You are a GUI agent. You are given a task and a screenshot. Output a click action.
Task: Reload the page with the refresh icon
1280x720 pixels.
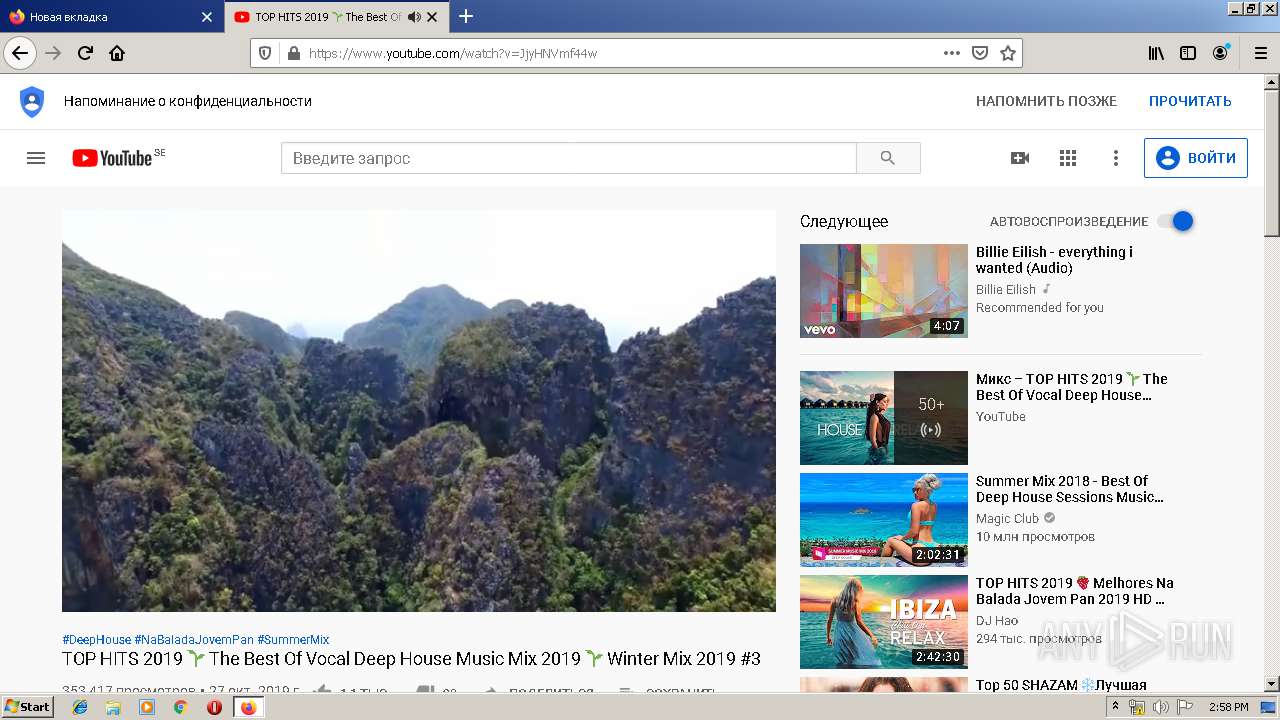click(86, 53)
